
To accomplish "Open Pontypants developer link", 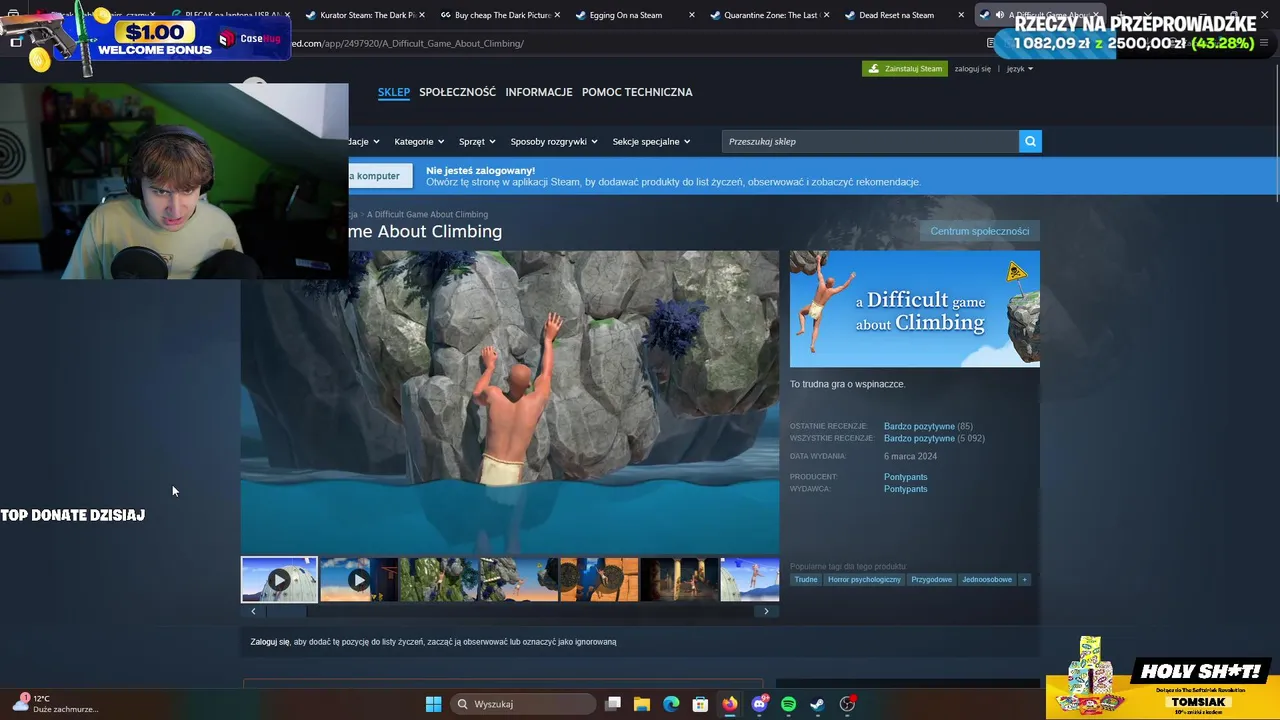I will (x=905, y=477).
